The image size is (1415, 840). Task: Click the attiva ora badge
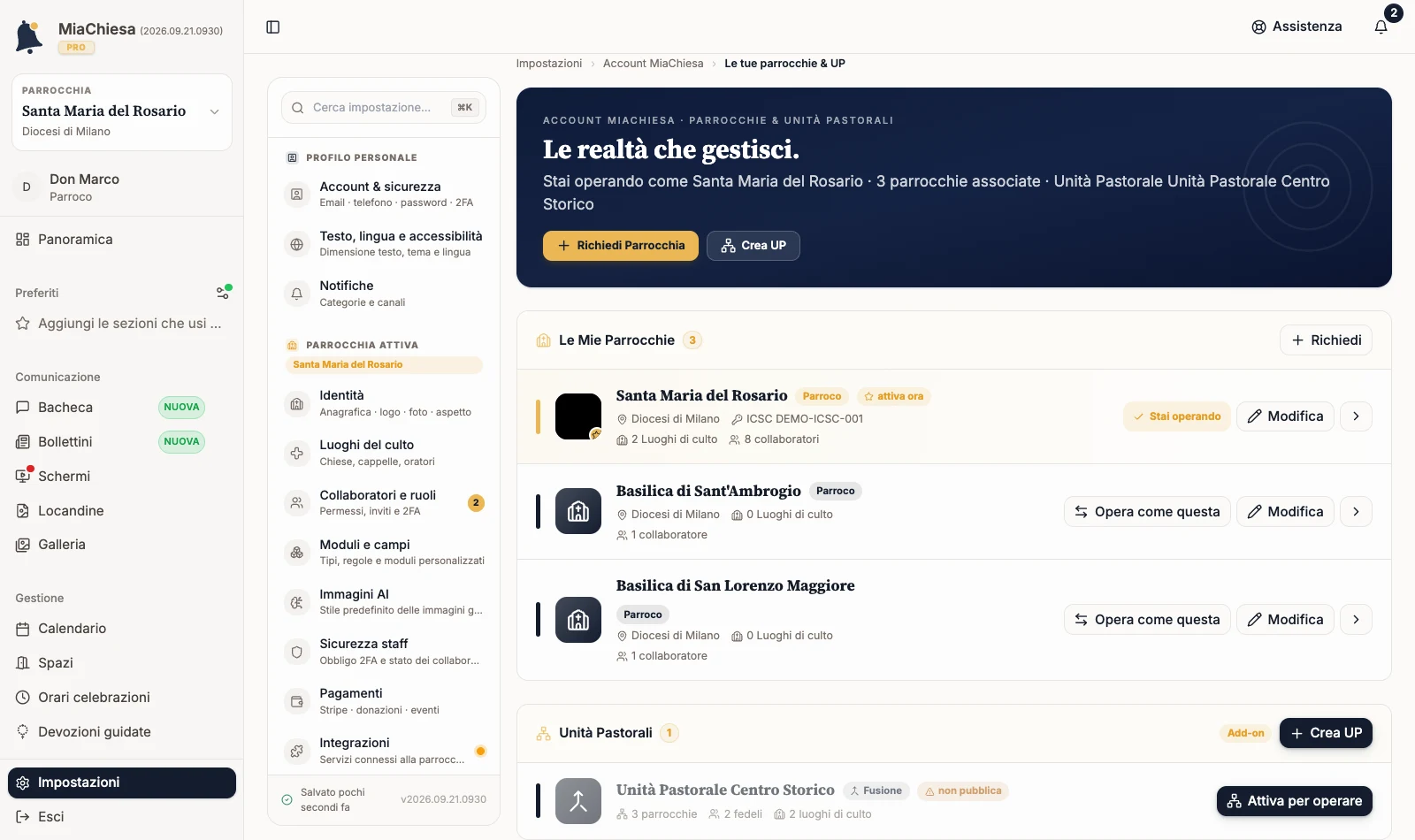[x=893, y=397]
